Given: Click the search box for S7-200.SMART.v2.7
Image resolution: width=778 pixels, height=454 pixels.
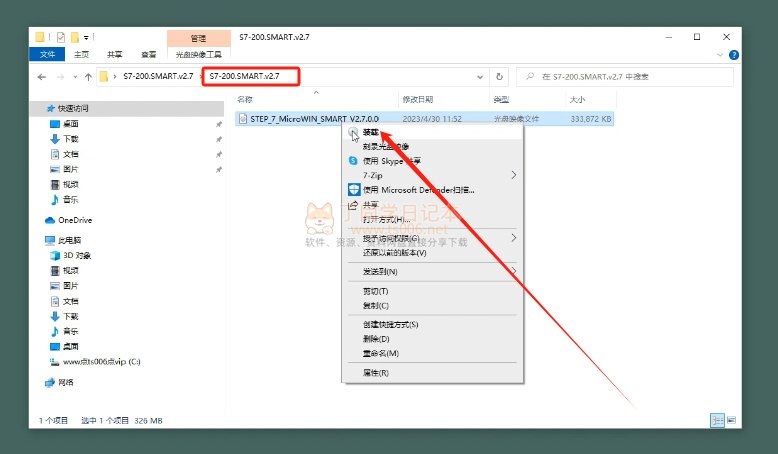Looking at the screenshot, I should point(625,77).
